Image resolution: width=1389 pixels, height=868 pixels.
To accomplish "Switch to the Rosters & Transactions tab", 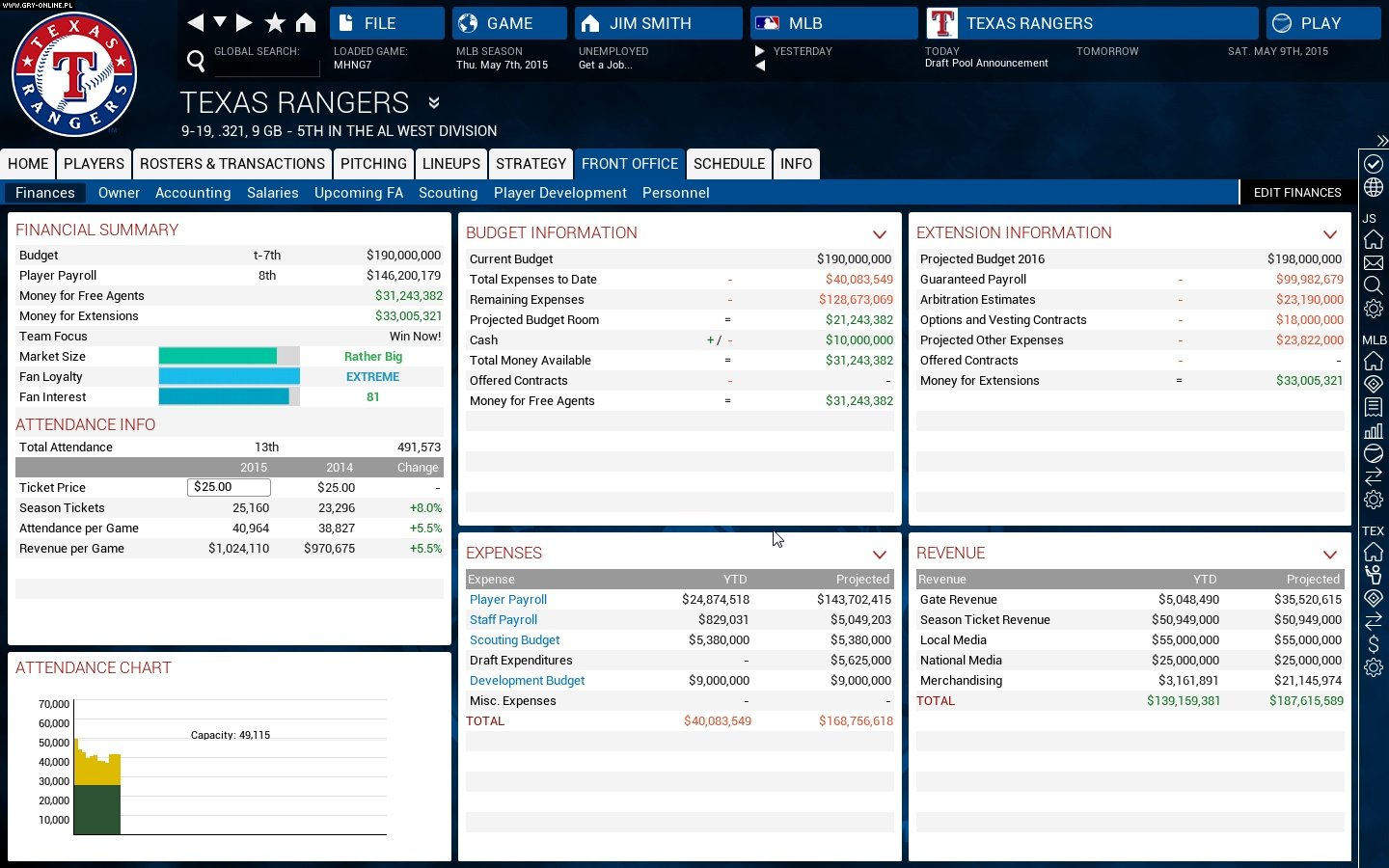I will click(x=232, y=164).
